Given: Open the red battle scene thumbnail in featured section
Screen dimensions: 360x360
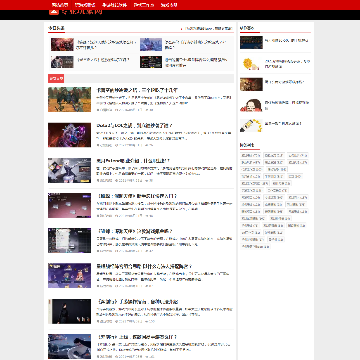Looking at the screenshot, I should (62, 44).
